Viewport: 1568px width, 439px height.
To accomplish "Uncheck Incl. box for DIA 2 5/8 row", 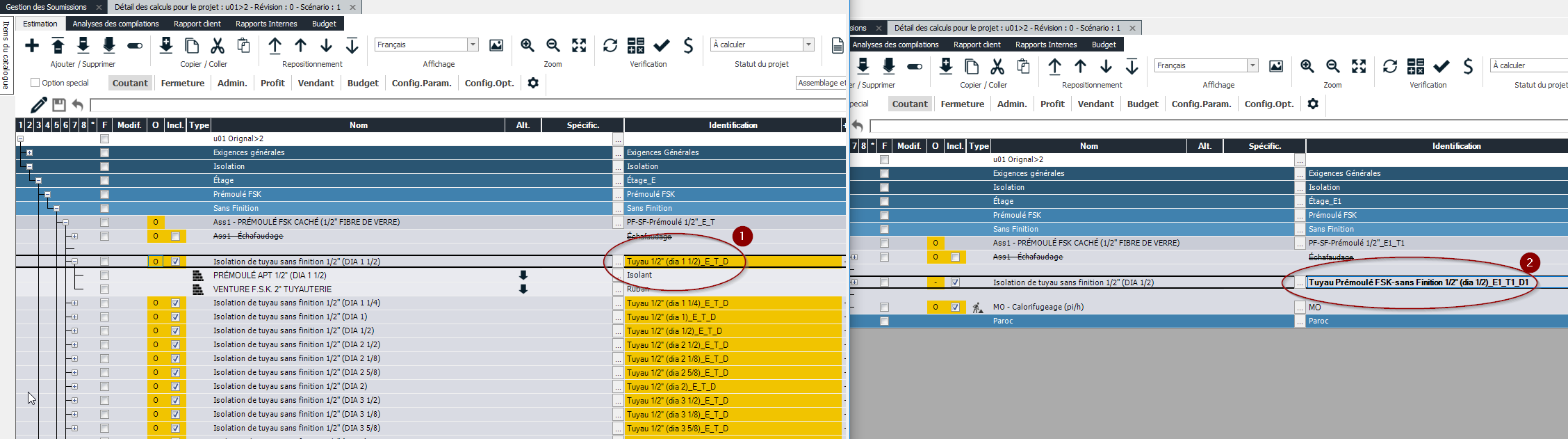I will click(x=175, y=373).
